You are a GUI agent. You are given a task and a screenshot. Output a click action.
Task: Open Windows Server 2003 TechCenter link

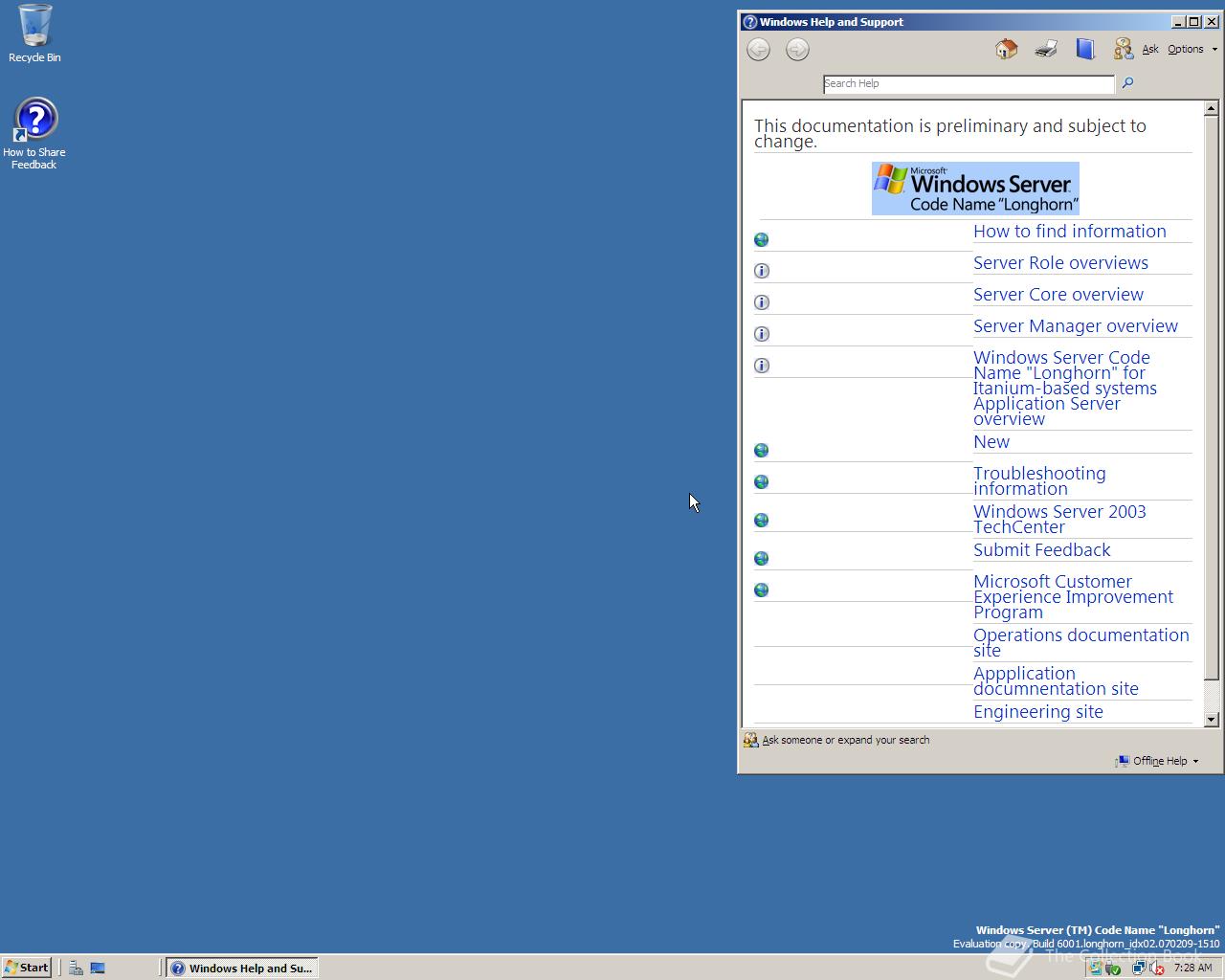1059,519
